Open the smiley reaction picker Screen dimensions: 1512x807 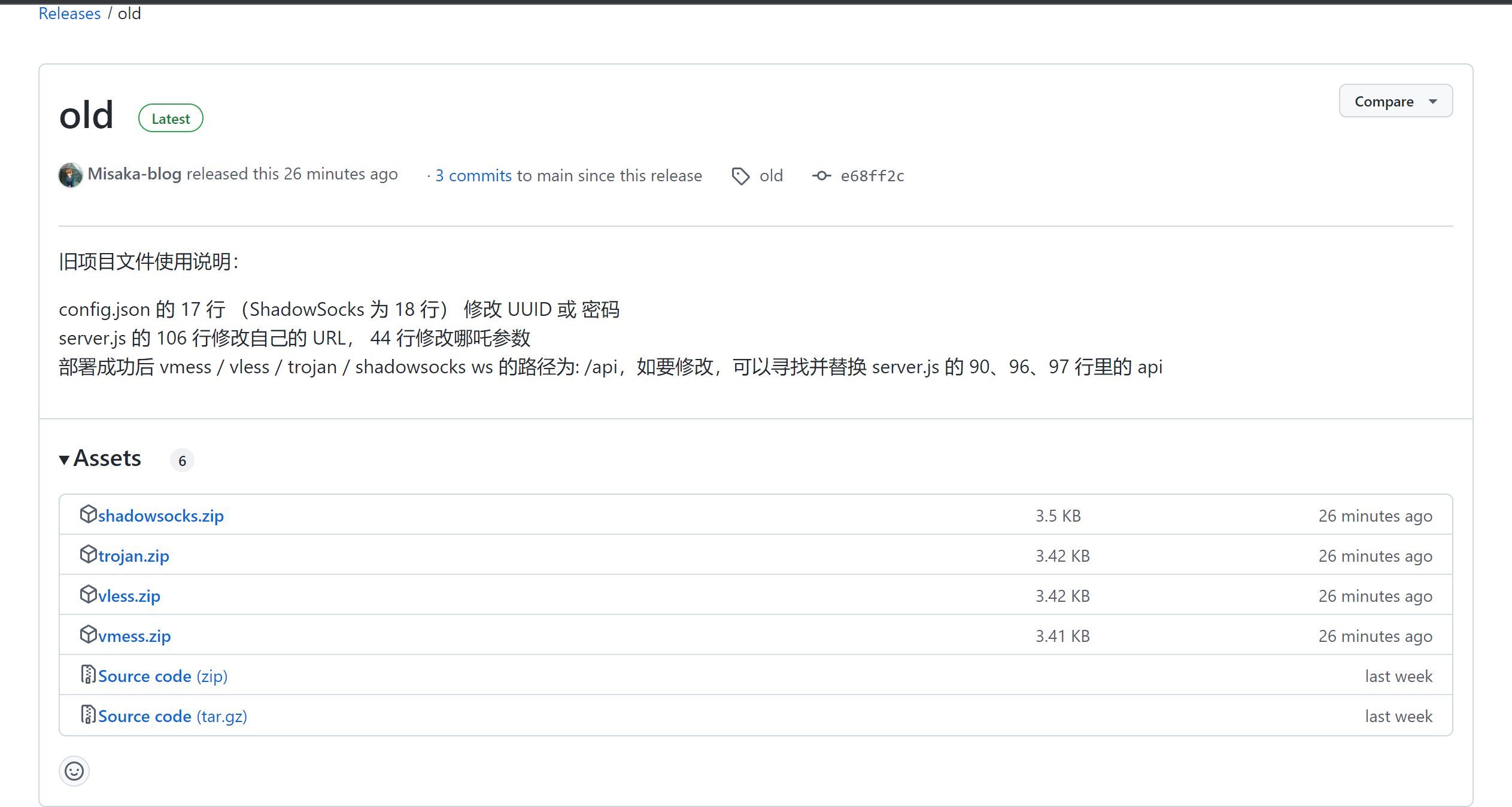click(74, 771)
